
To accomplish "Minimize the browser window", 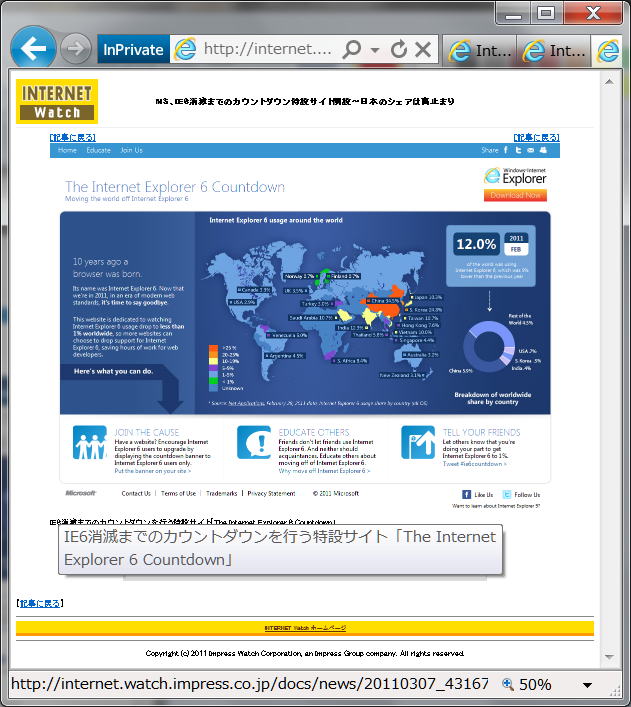I will click(513, 14).
